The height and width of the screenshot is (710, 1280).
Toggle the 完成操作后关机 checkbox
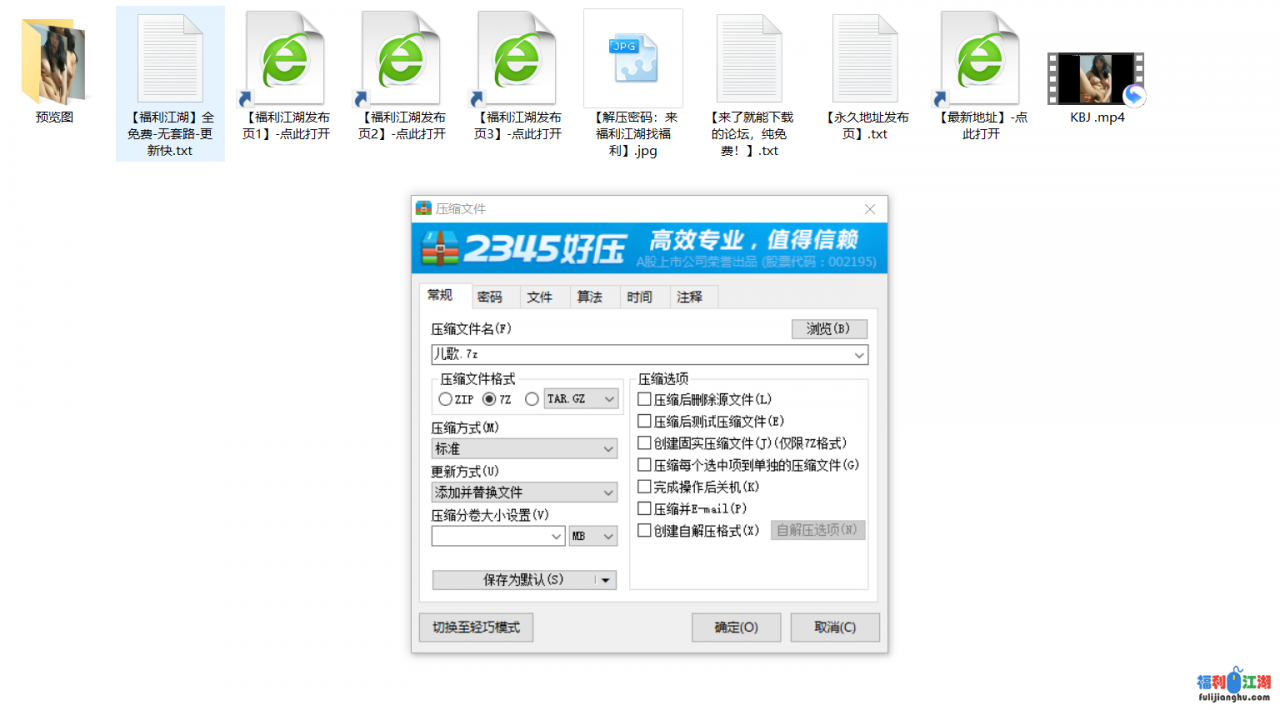(x=645, y=487)
